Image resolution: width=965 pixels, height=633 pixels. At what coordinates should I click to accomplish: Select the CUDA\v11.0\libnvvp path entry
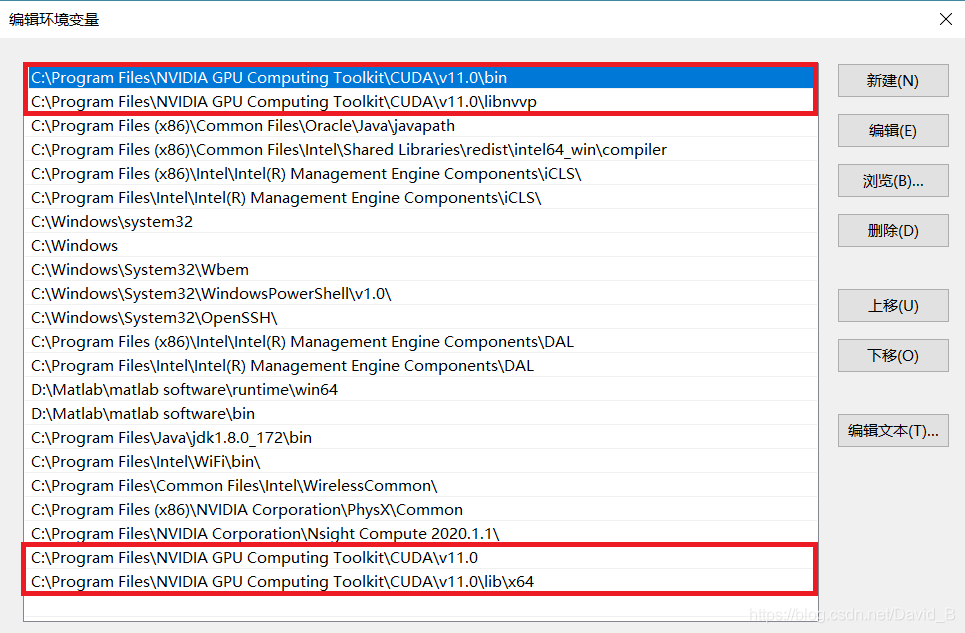[421, 102]
